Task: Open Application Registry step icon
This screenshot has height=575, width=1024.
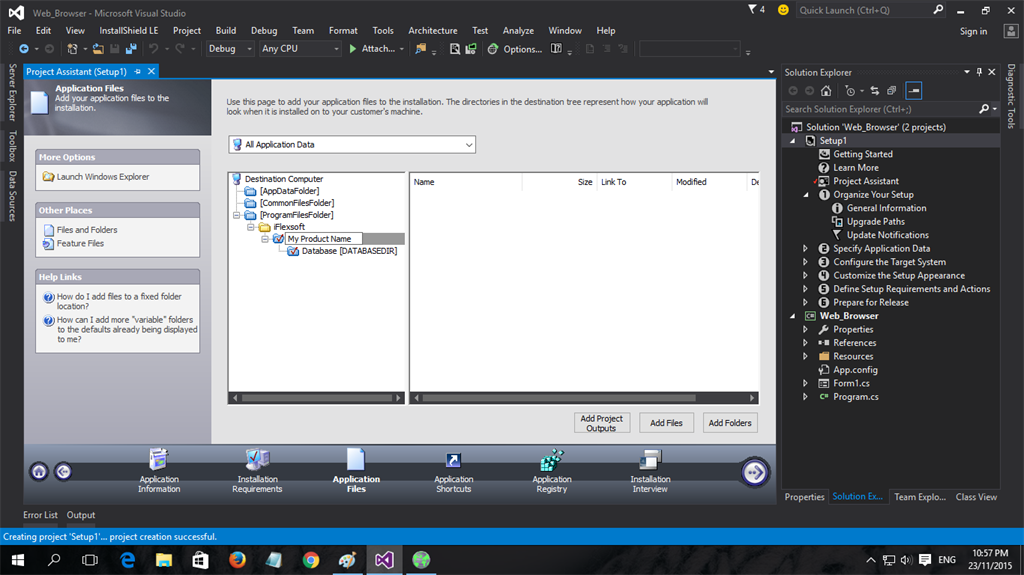Action: click(552, 459)
